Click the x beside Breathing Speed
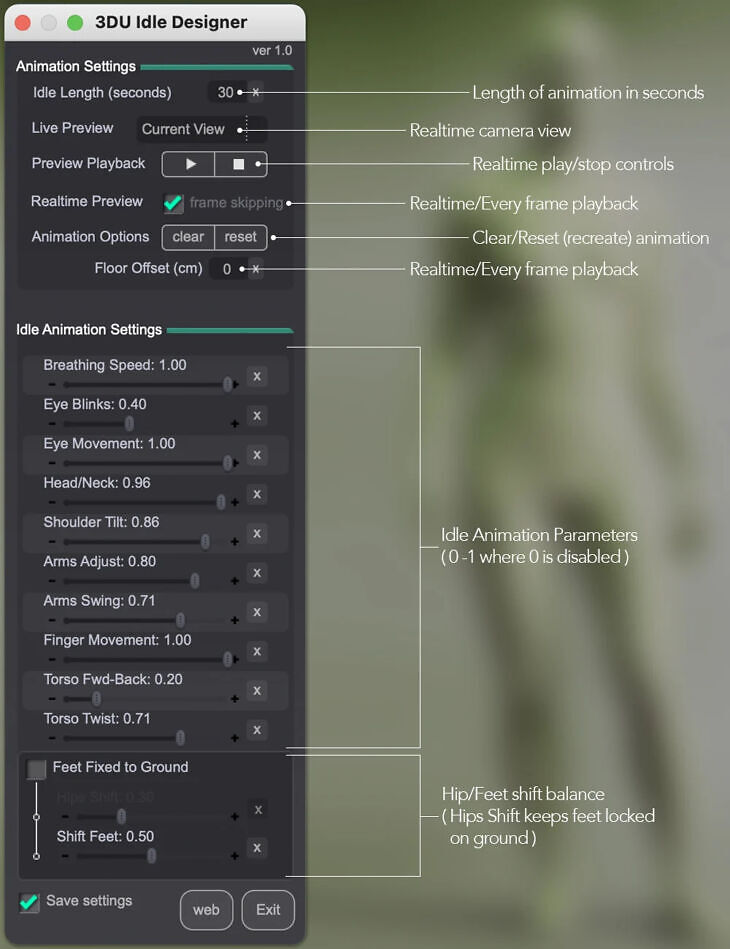The image size is (730, 949). [257, 376]
